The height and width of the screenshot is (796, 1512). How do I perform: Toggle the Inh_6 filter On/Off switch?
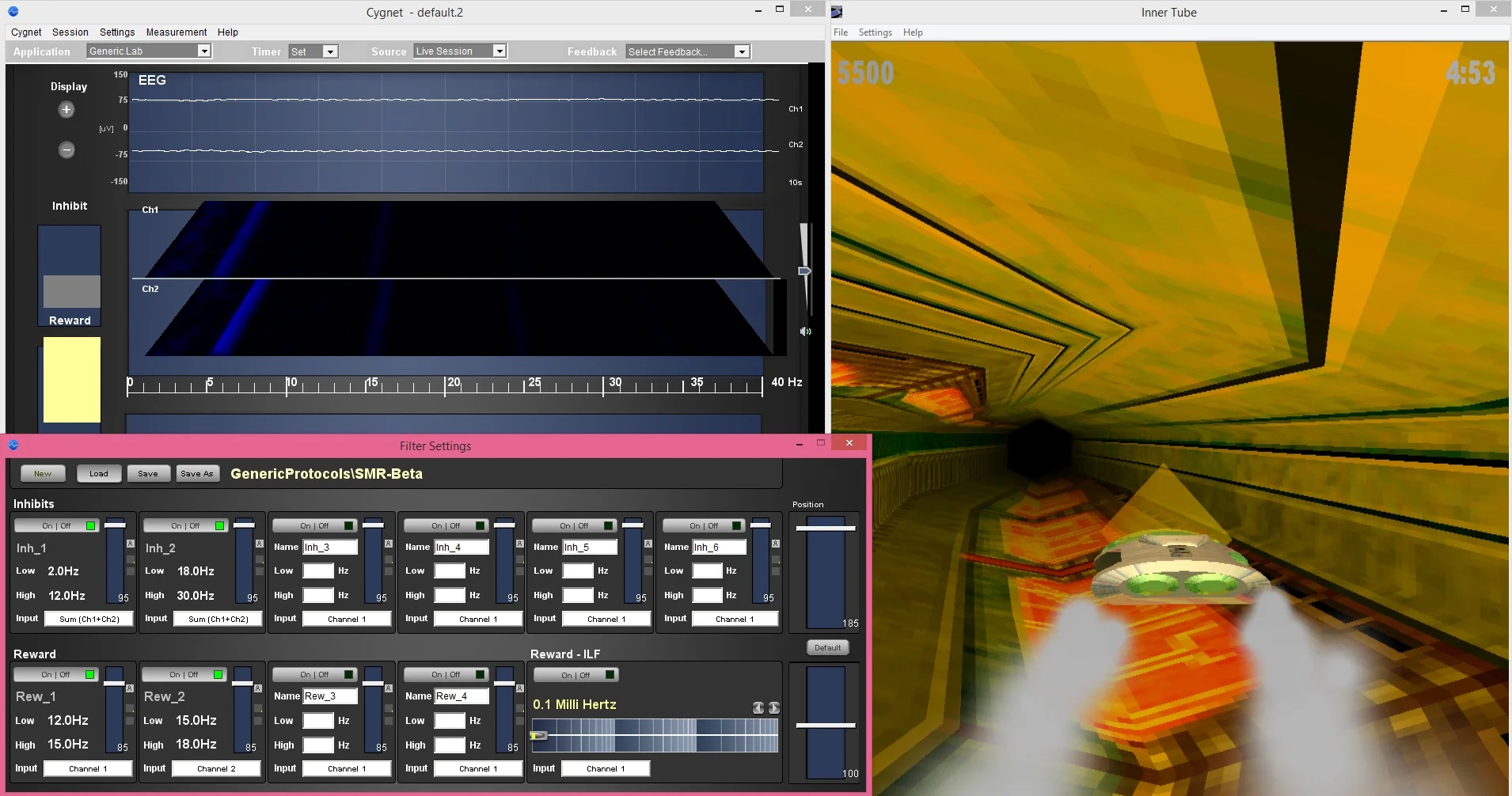point(704,525)
